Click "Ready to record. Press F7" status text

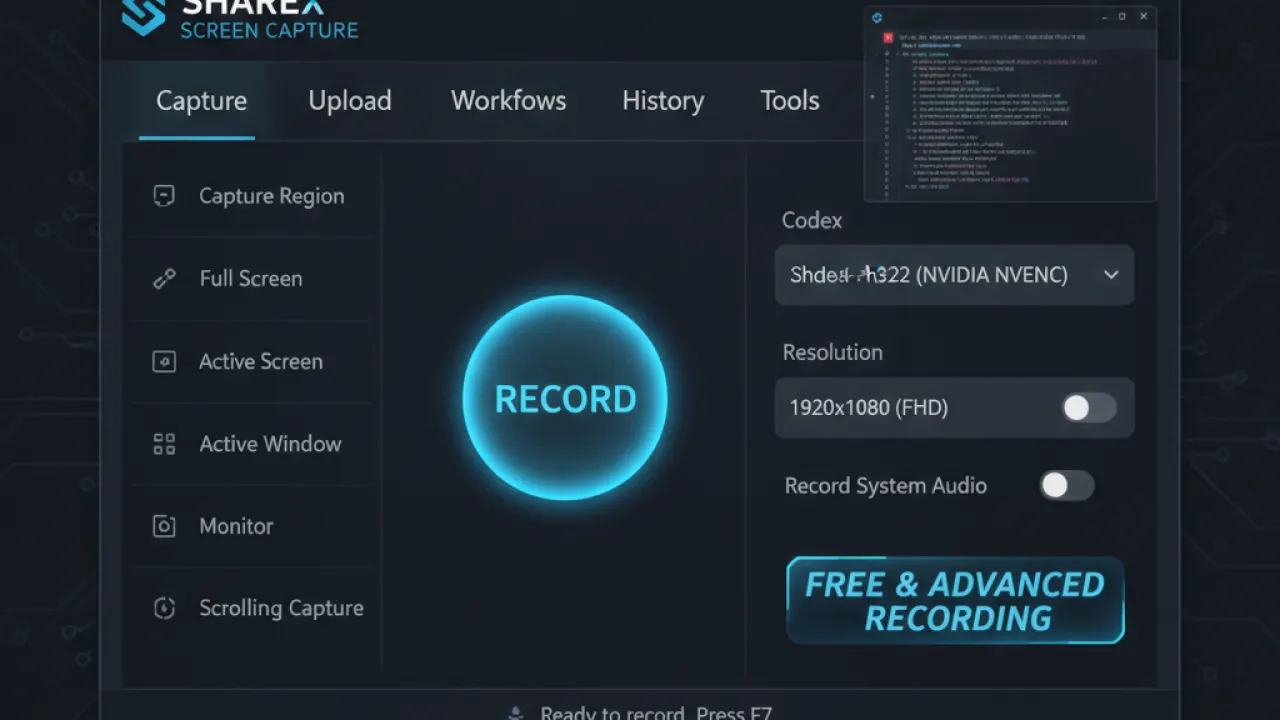(x=656, y=714)
